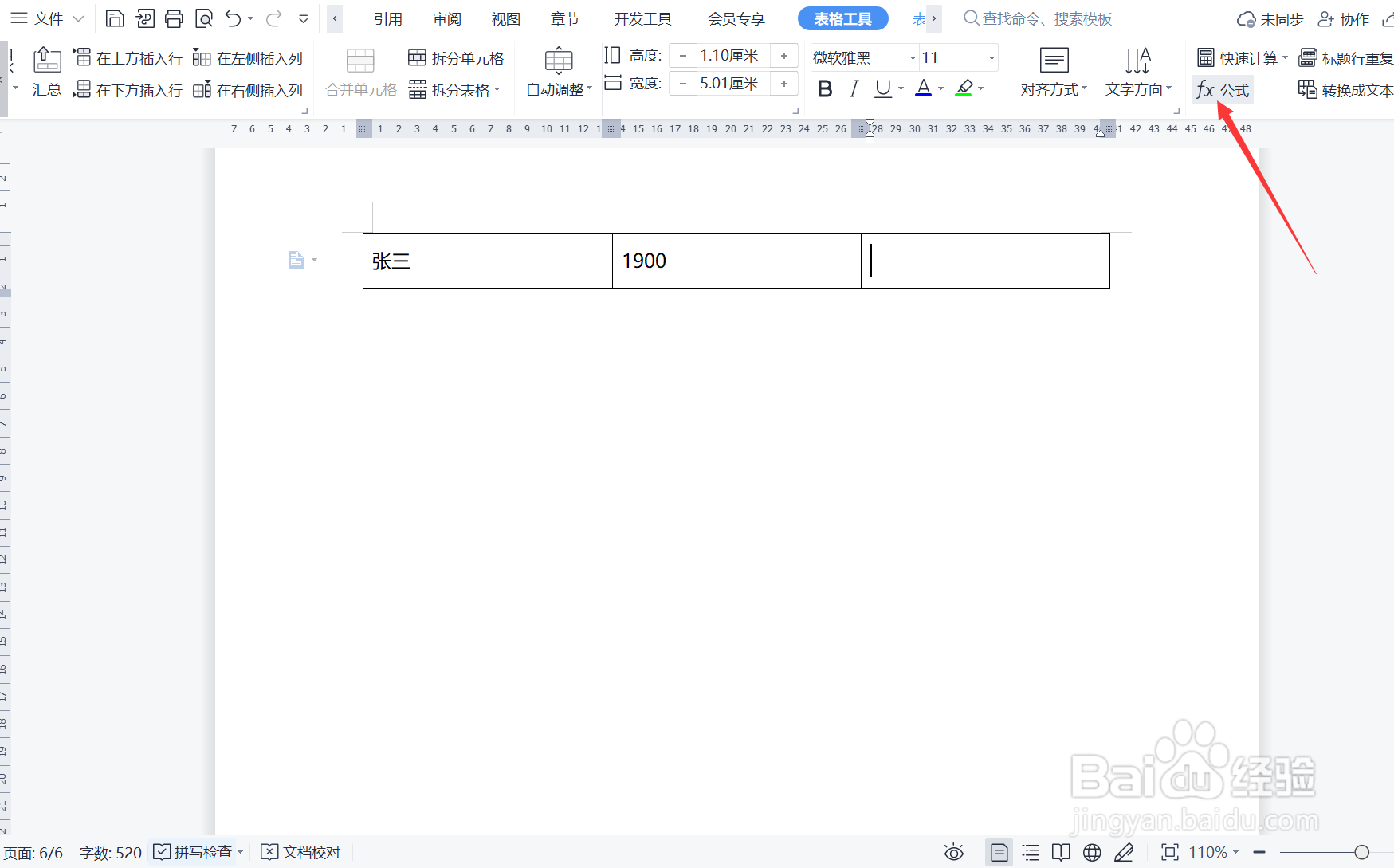The width and height of the screenshot is (1394, 868).
Task: Open the highlight color dropdown arrow
Action: point(981,88)
